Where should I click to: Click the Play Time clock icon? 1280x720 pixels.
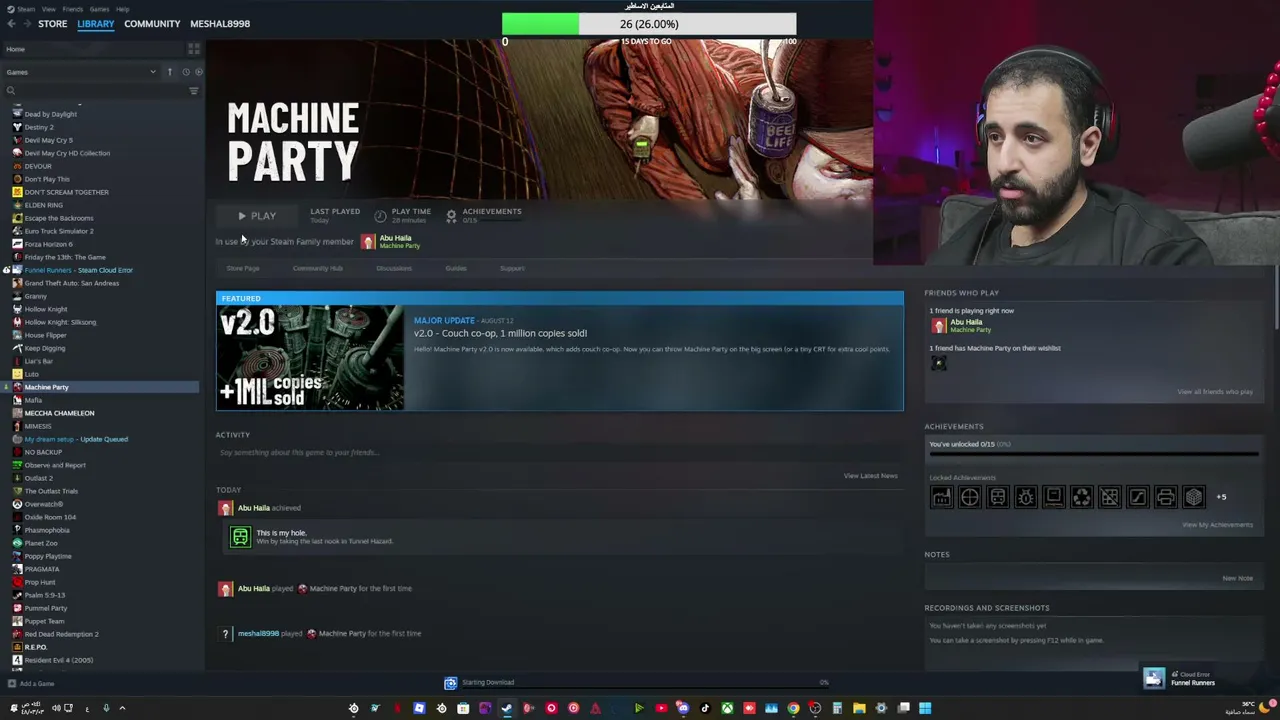(380, 216)
